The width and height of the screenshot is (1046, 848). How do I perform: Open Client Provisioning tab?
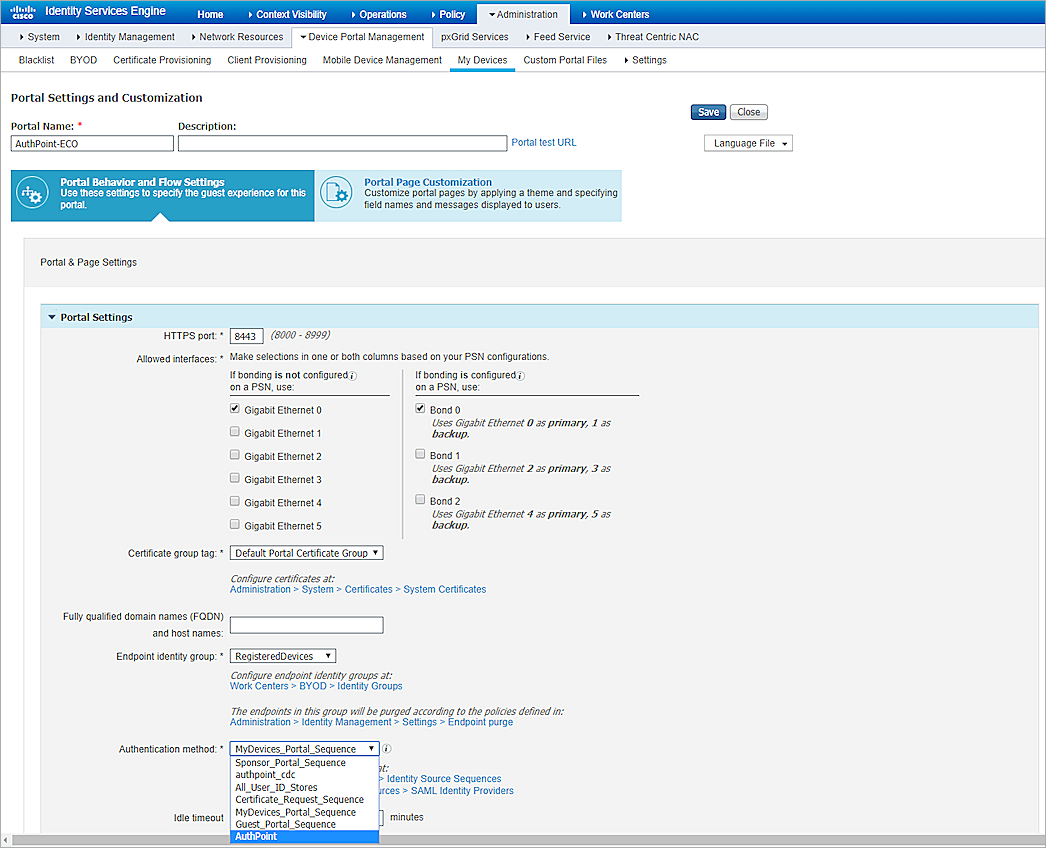click(267, 60)
